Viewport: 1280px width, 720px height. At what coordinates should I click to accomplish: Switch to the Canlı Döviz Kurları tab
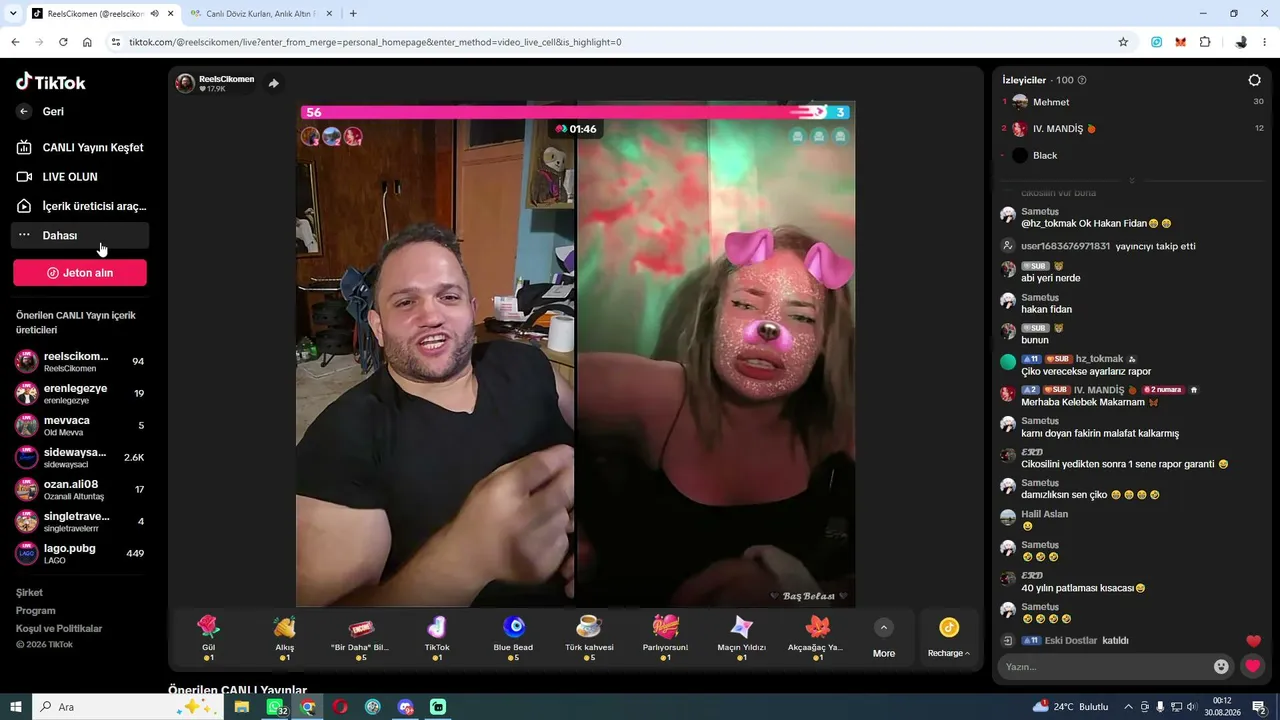[x=260, y=14]
